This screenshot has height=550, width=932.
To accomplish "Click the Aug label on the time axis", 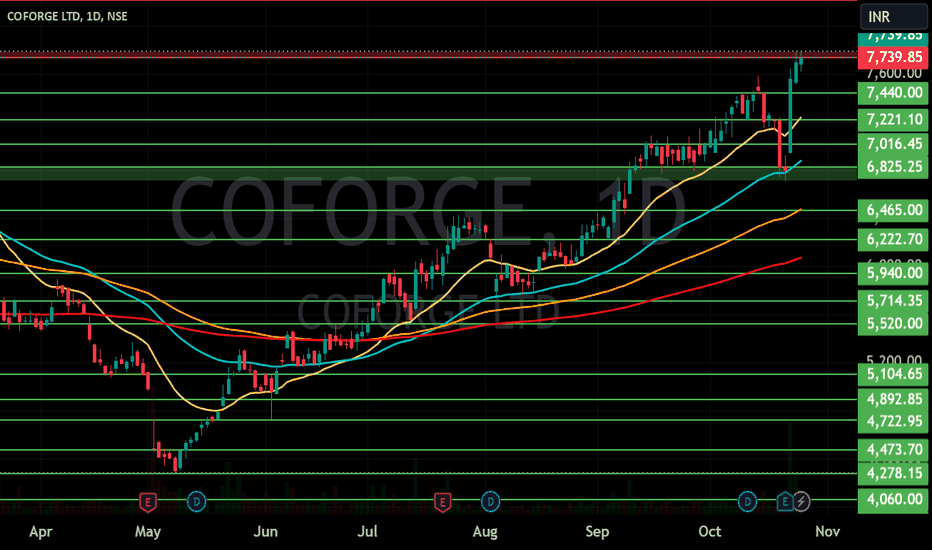I will (x=485, y=532).
